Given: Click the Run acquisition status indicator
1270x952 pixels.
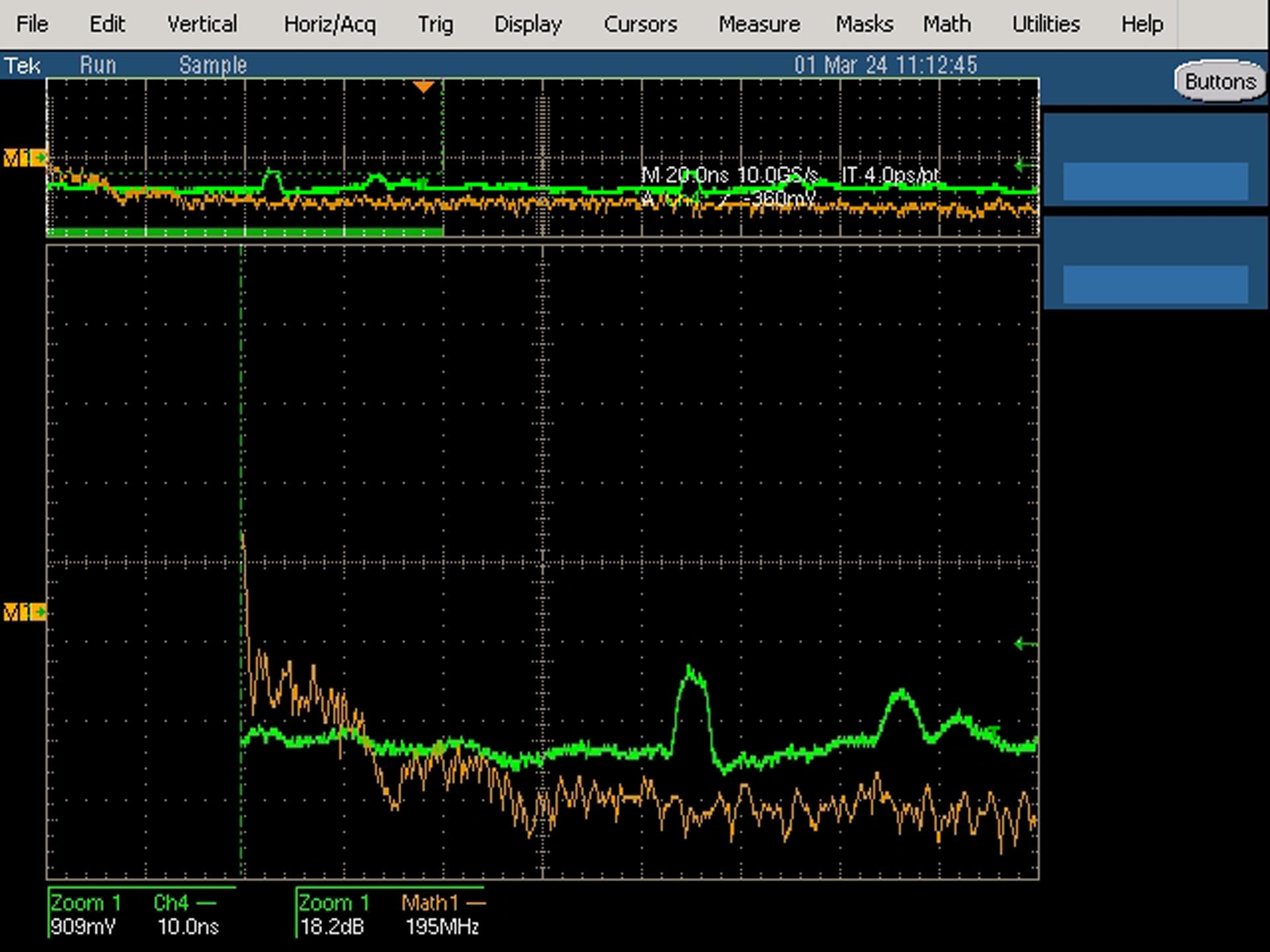Looking at the screenshot, I should pyautogui.click(x=98, y=65).
